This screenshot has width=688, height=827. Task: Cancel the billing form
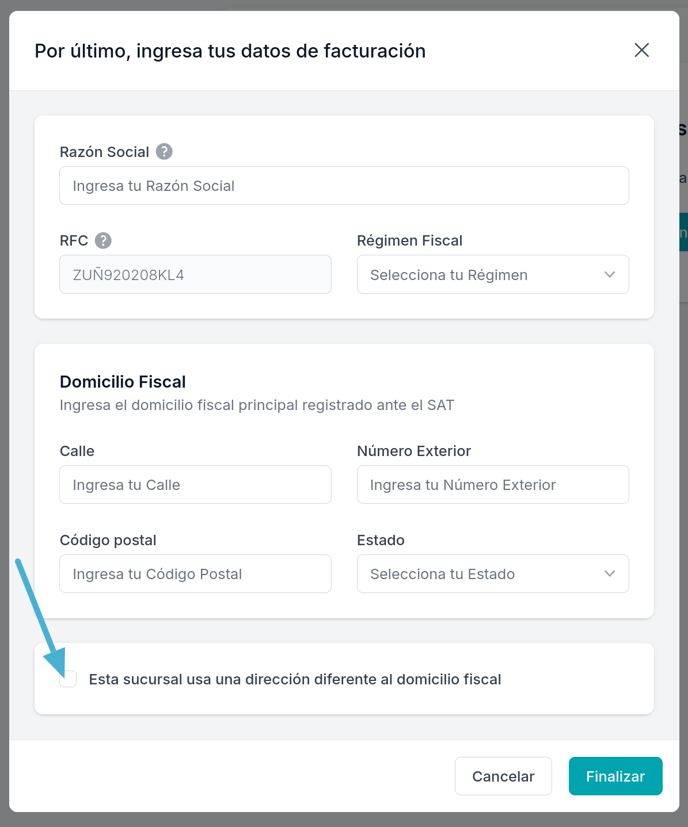(x=503, y=776)
